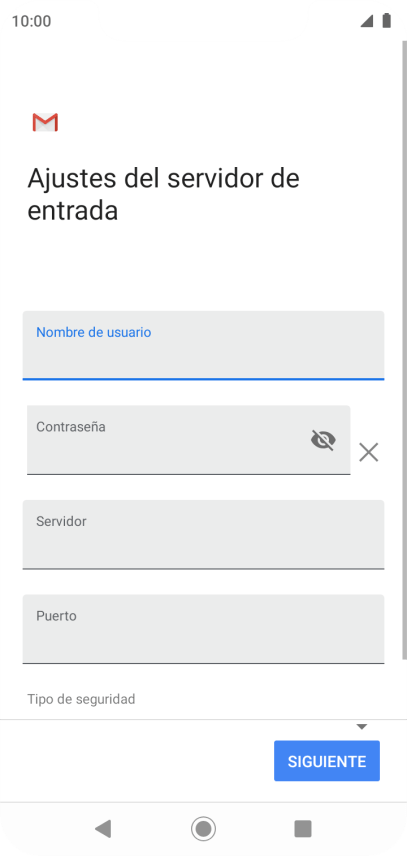407x856 pixels.
Task: Tap the battery status icon
Action: pyautogui.click(x=386, y=21)
